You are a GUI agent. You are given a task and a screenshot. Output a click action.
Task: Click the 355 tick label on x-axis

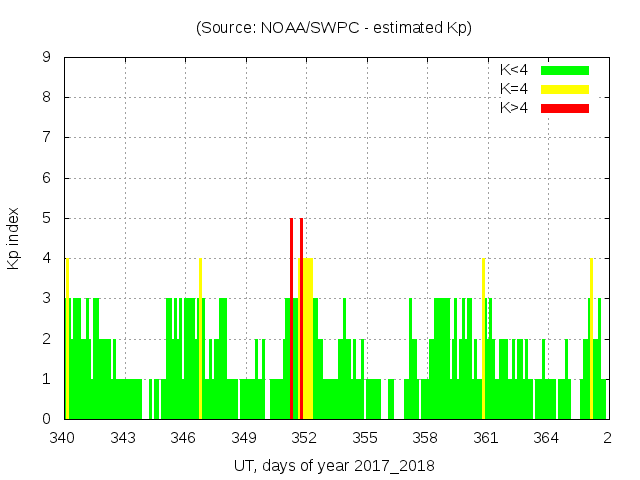point(365,438)
